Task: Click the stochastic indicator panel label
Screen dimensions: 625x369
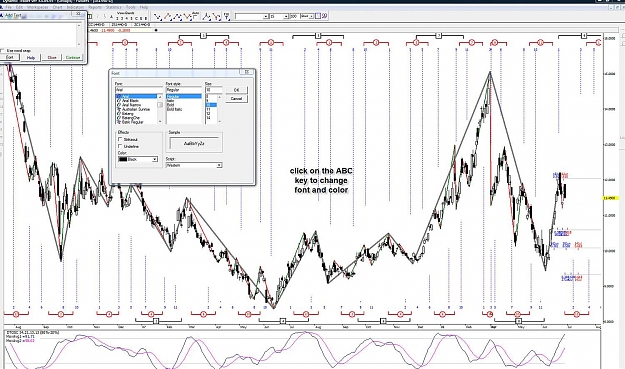Action: pos(32,332)
